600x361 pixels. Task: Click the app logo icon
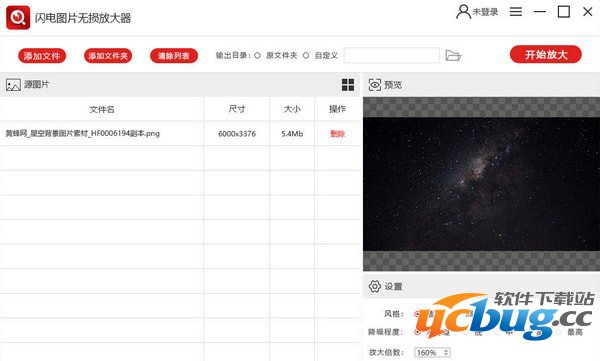click(x=18, y=17)
